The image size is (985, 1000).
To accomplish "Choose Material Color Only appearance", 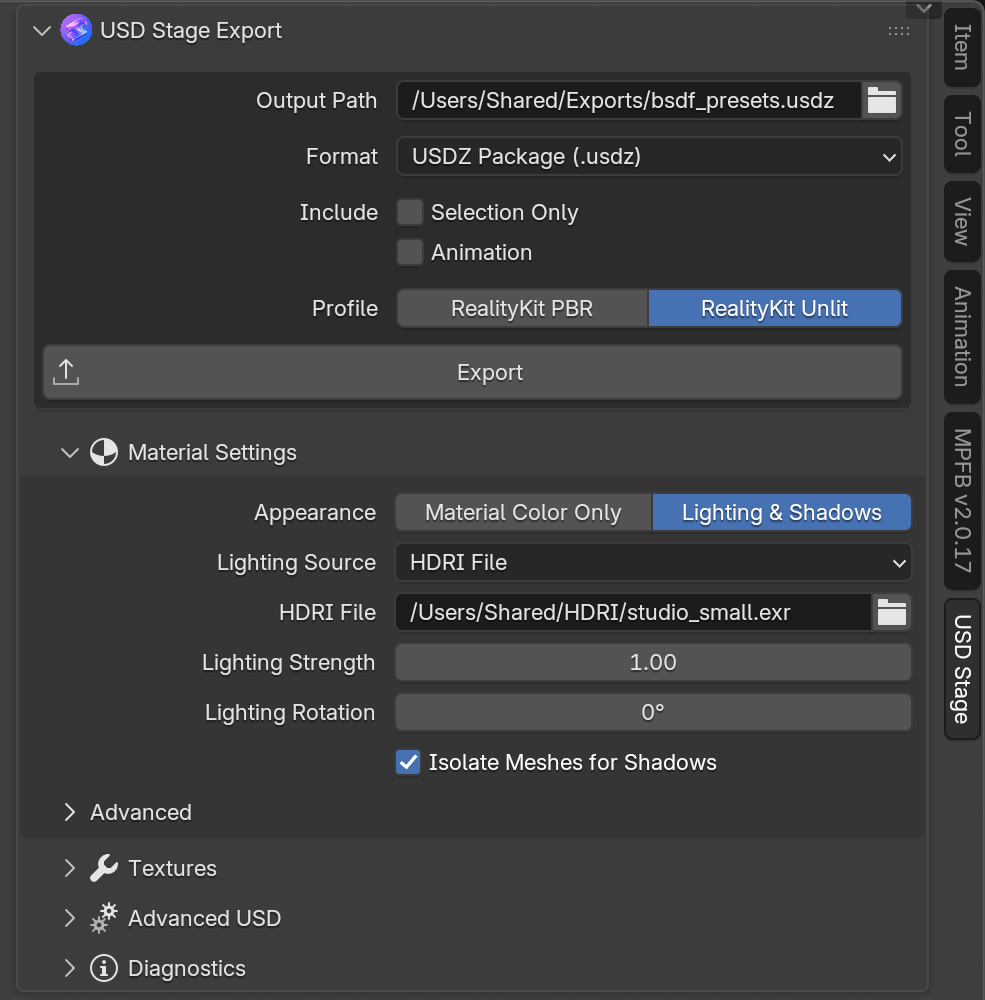I will click(x=523, y=513).
